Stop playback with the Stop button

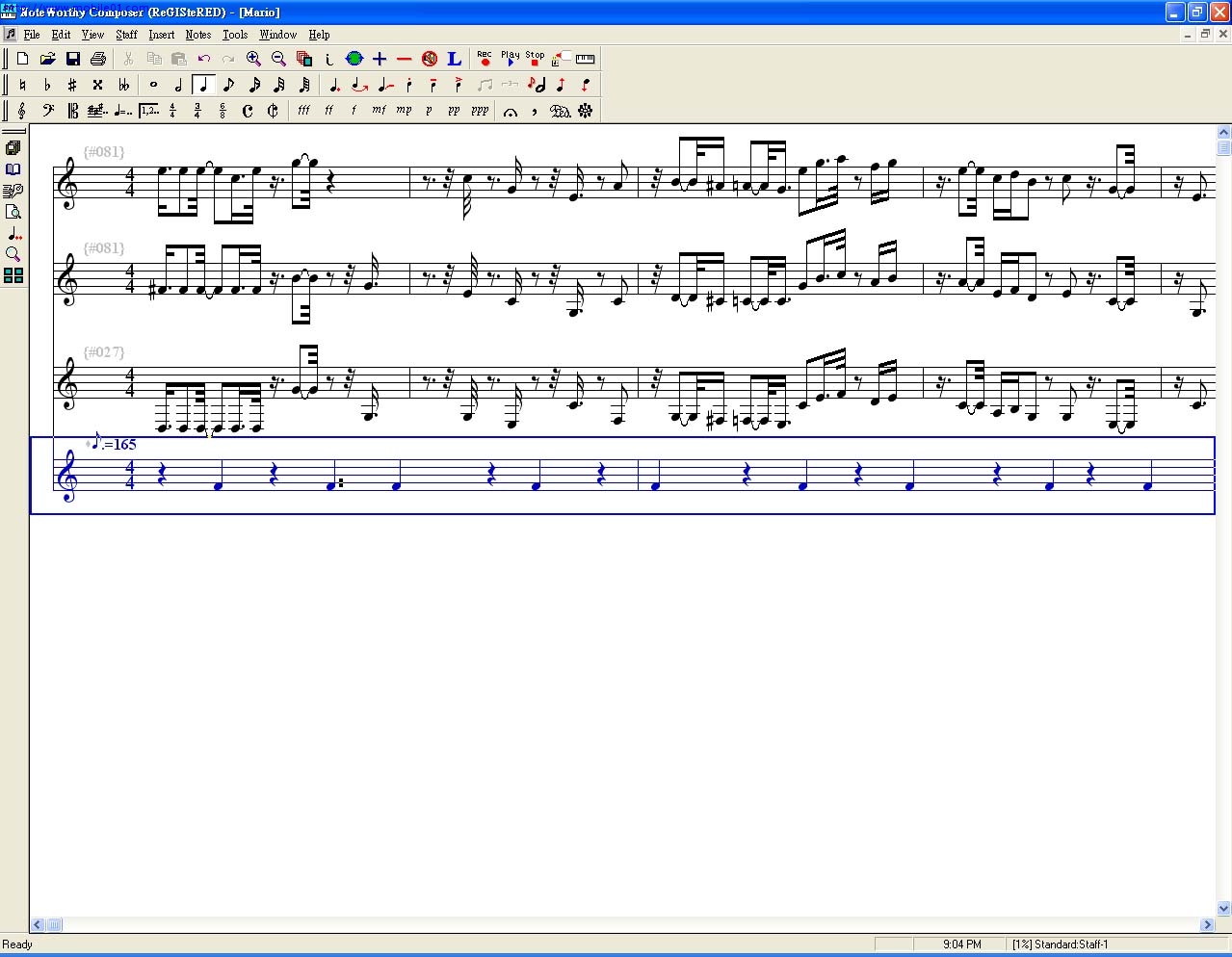point(535,59)
